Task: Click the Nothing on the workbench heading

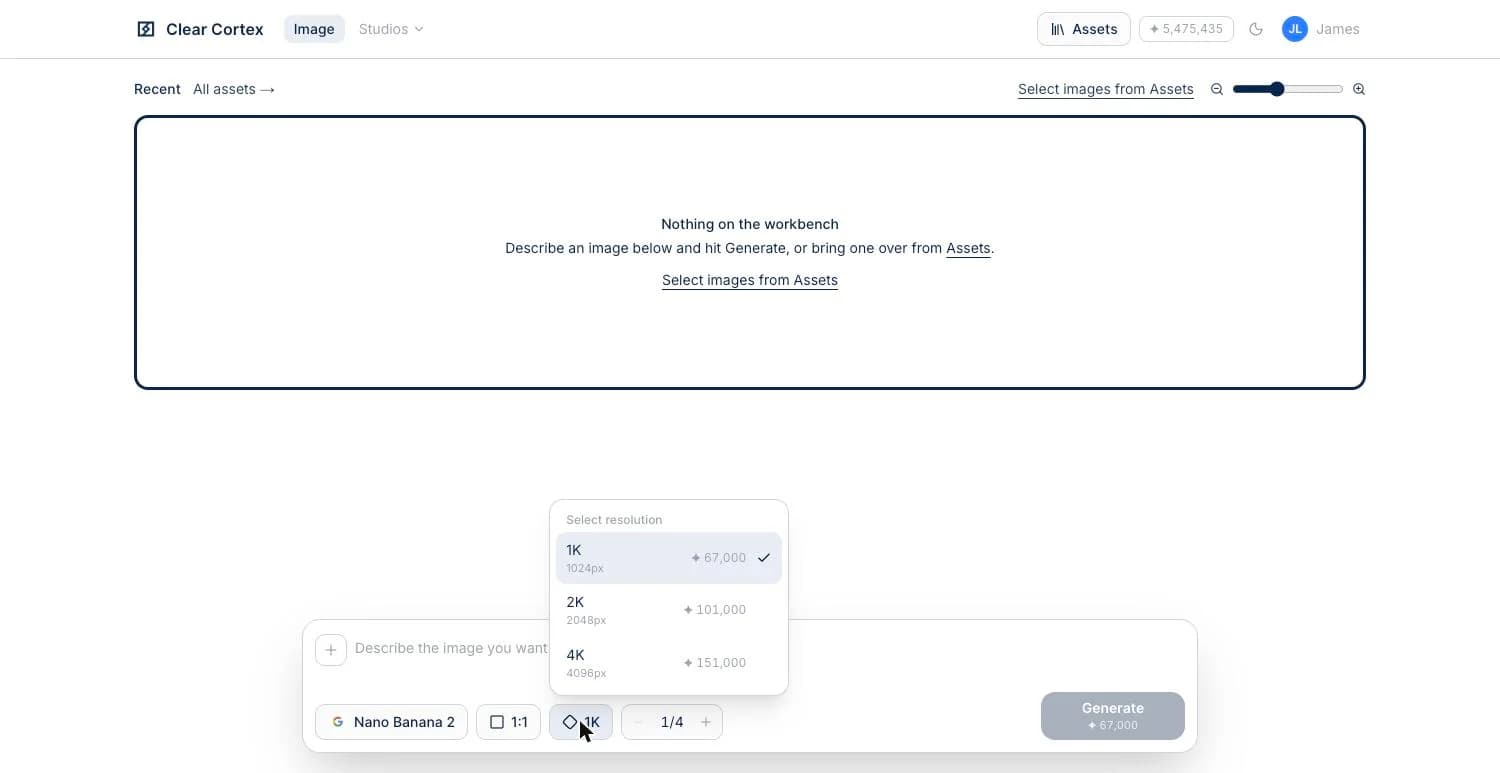Action: [x=750, y=224]
